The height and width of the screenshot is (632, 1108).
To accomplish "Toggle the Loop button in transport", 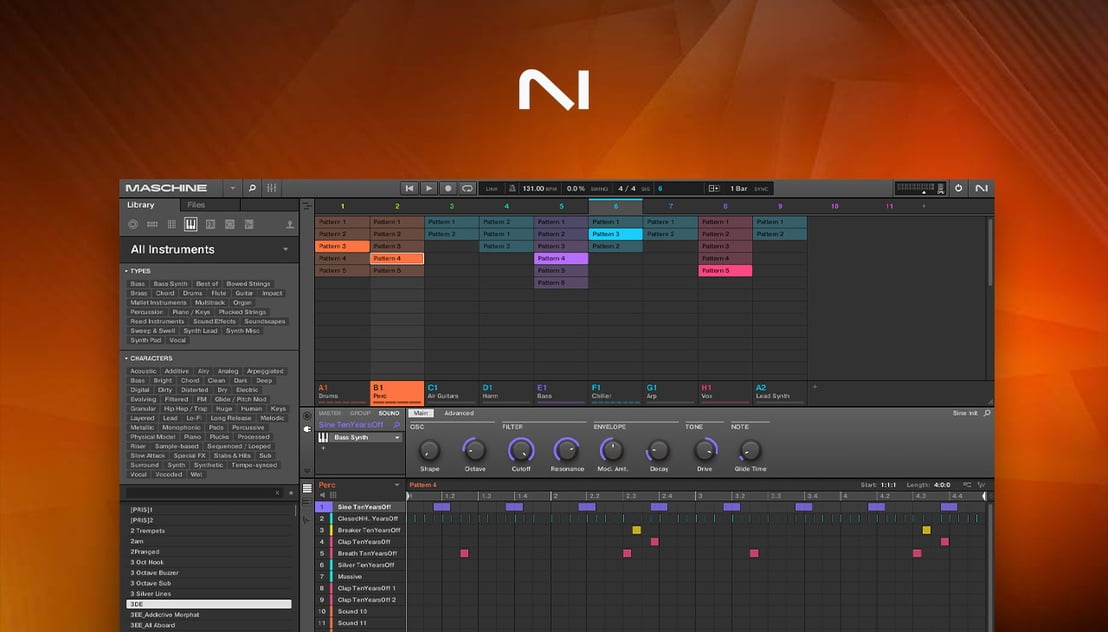I will (x=467, y=189).
